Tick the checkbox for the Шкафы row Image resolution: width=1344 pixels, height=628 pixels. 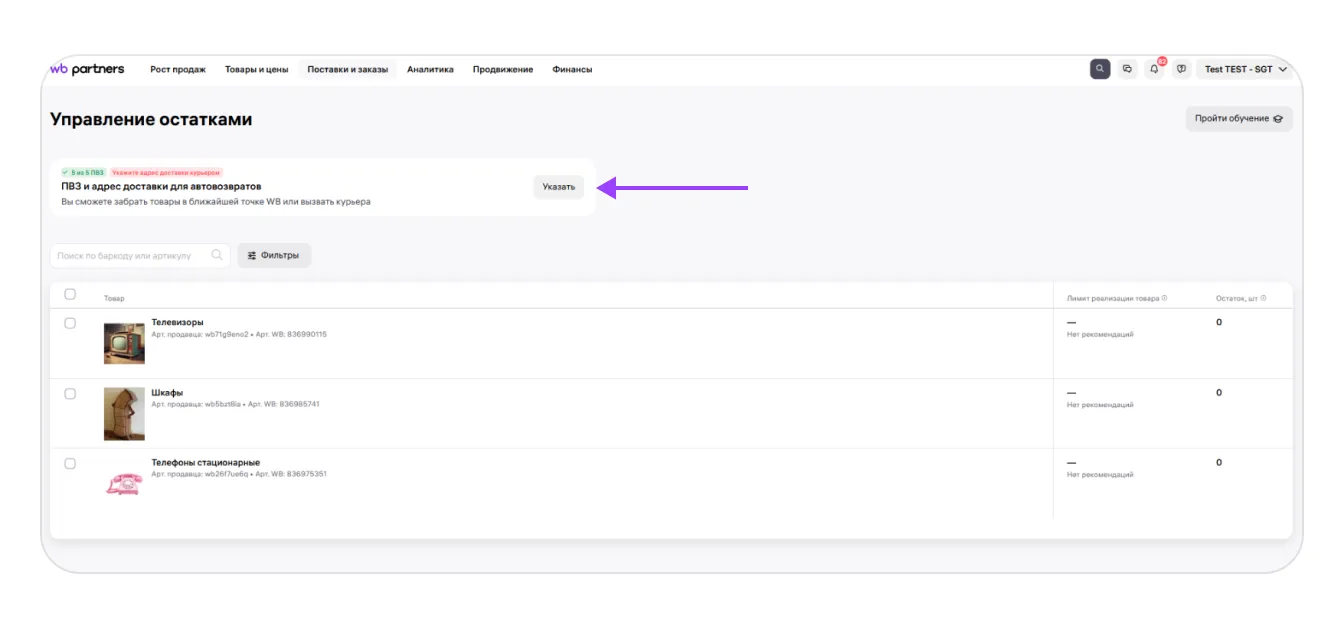click(70, 393)
